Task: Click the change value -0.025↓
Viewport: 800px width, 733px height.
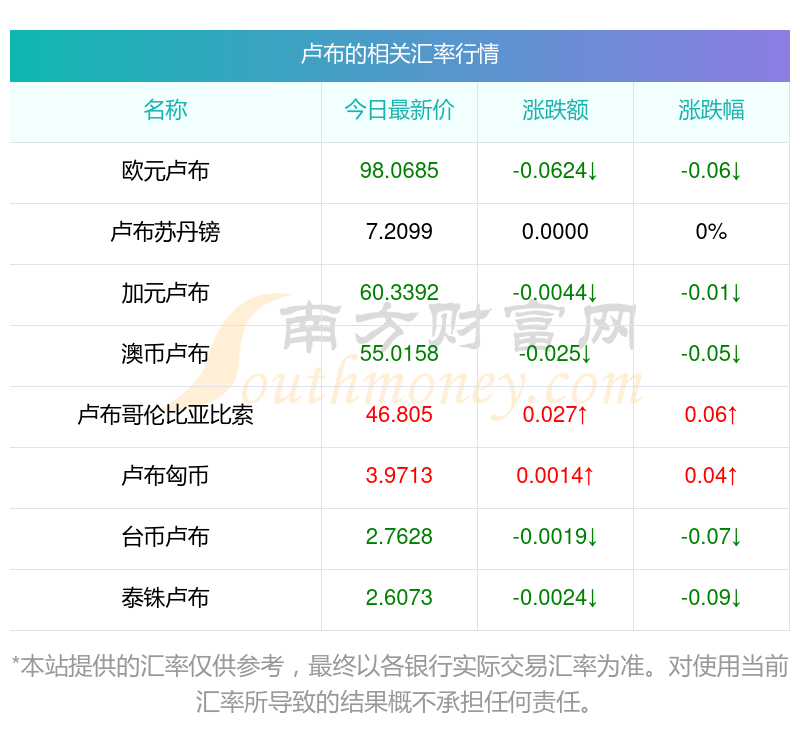Action: (555, 353)
